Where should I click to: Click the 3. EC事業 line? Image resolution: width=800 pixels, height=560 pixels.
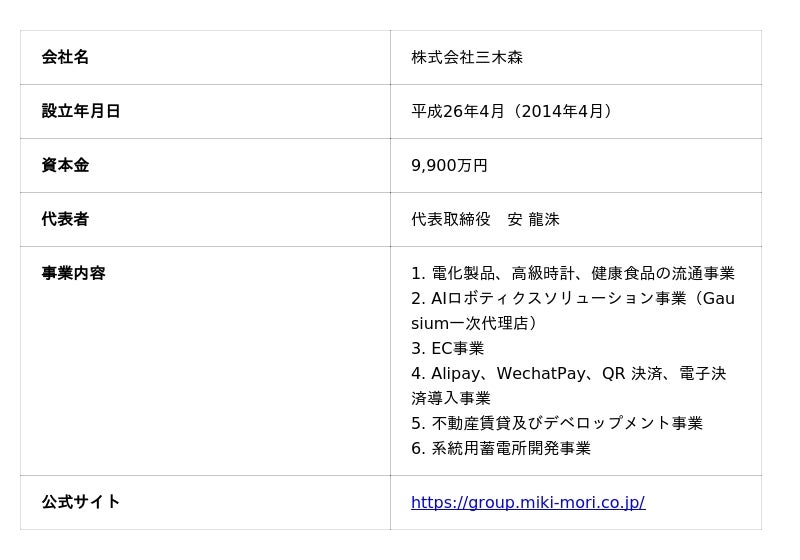pyautogui.click(x=447, y=348)
